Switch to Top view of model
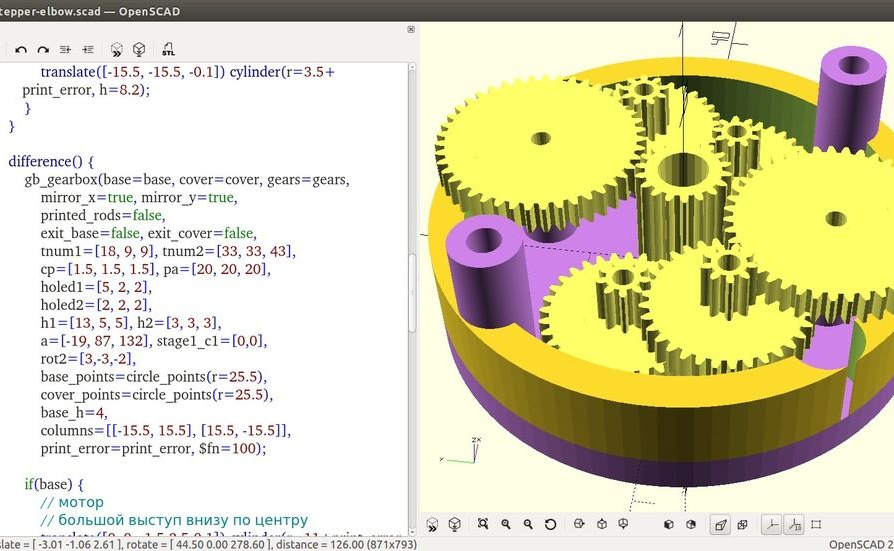894x551 pixels. click(x=602, y=524)
